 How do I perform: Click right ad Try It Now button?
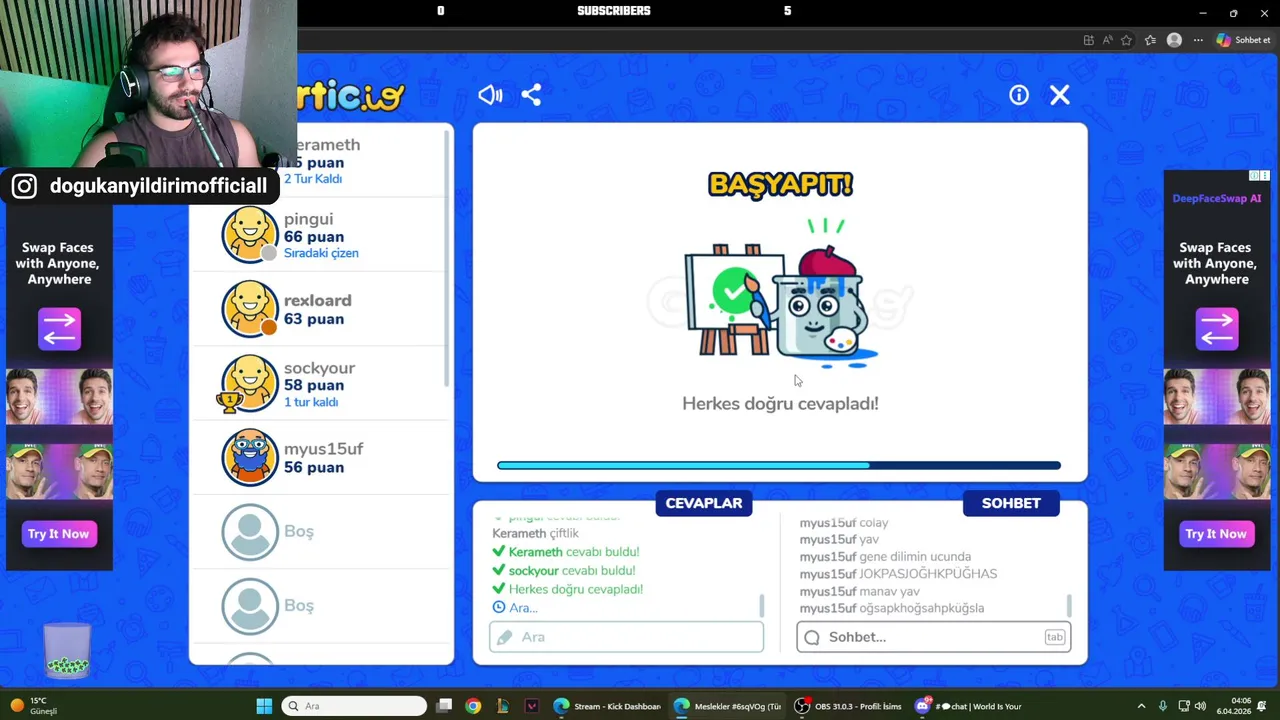(1216, 534)
